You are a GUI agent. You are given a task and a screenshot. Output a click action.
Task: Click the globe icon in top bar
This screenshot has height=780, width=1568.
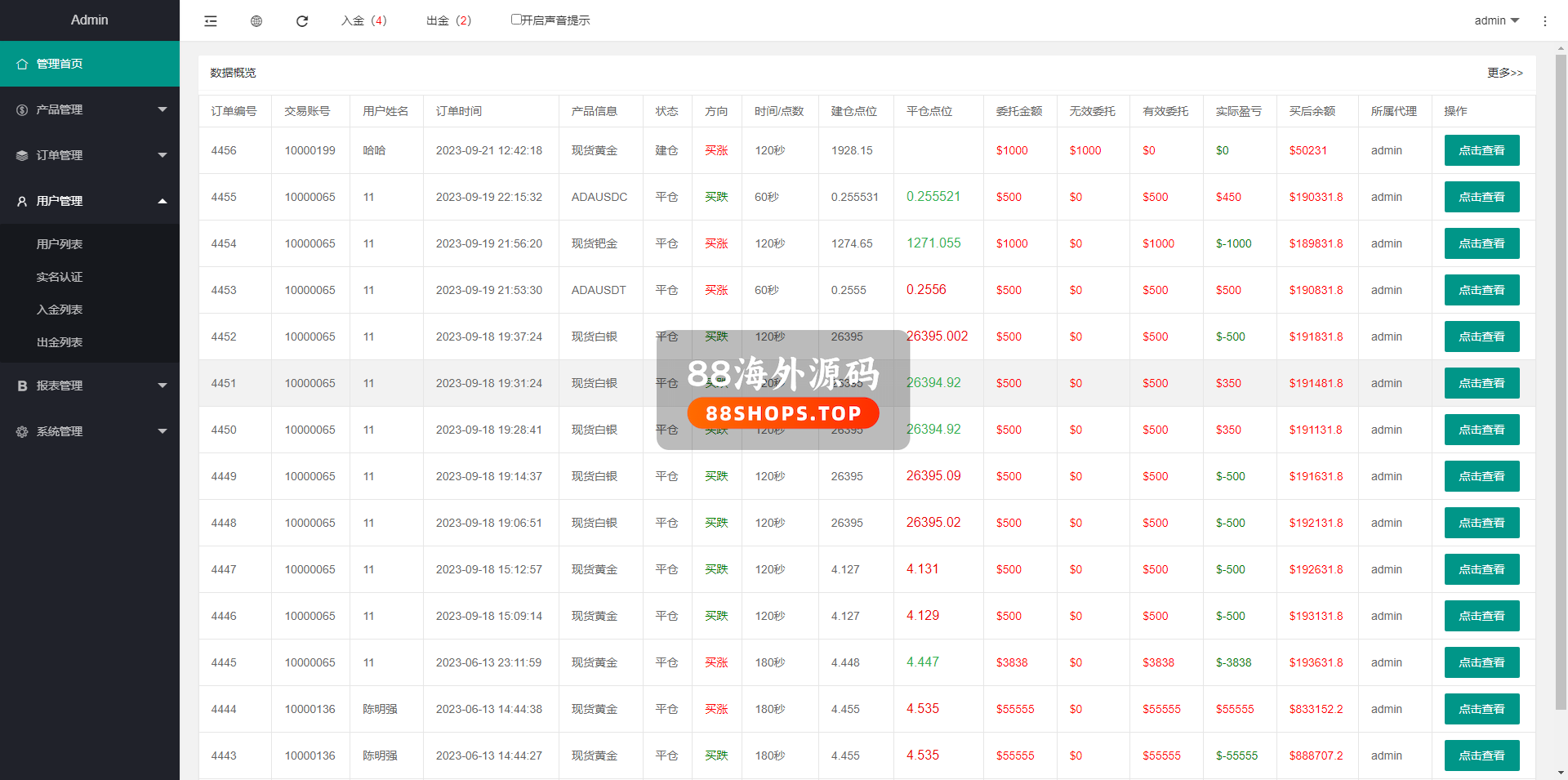[x=256, y=21]
